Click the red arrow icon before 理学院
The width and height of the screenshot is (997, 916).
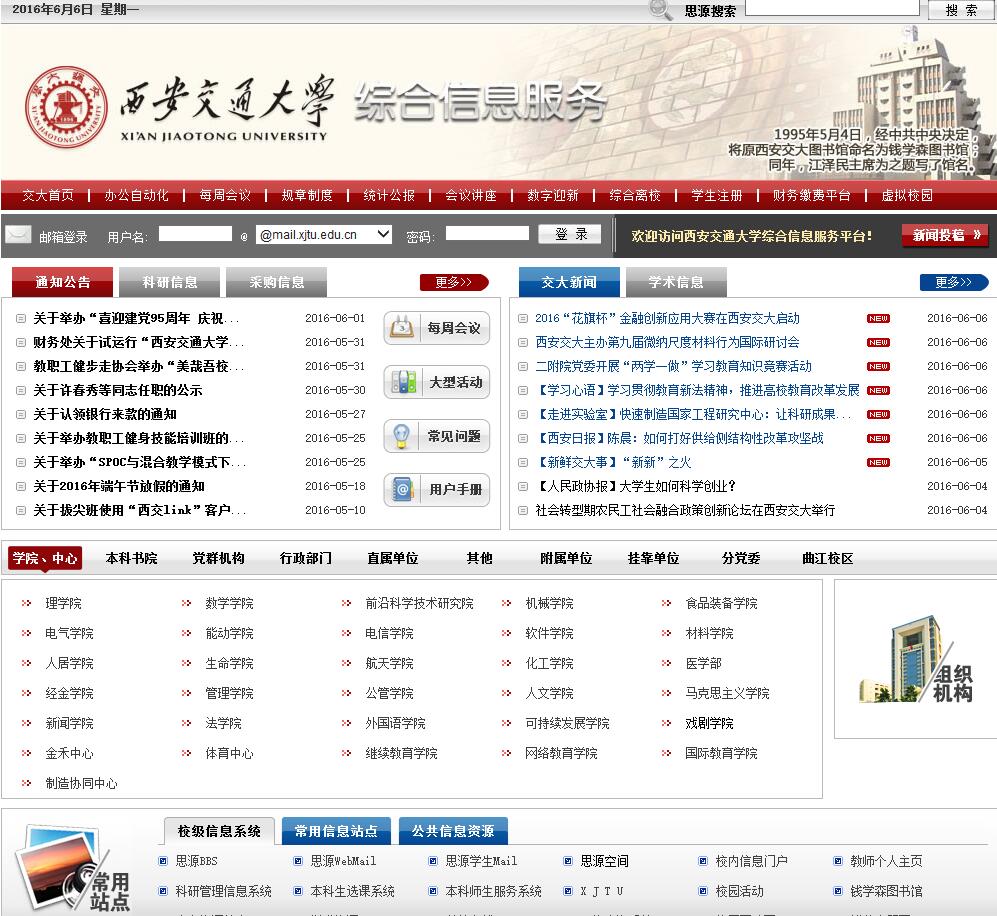pos(26,603)
